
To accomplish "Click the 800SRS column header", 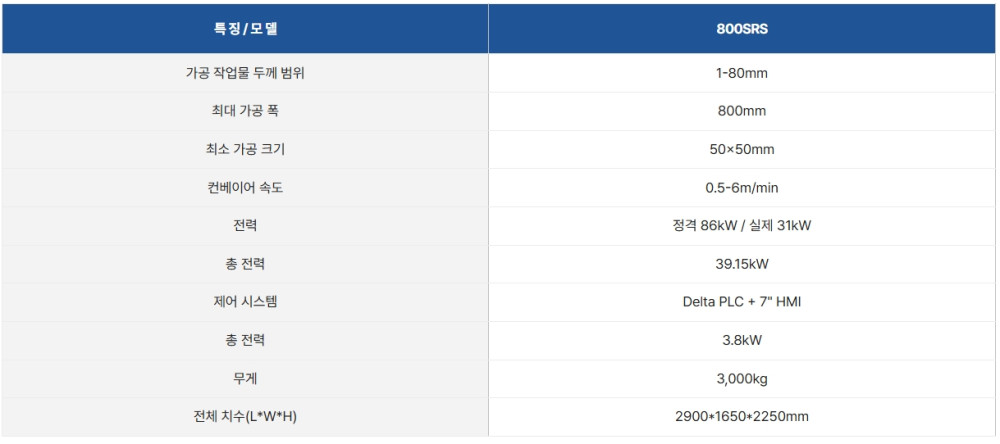I will [742, 29].
